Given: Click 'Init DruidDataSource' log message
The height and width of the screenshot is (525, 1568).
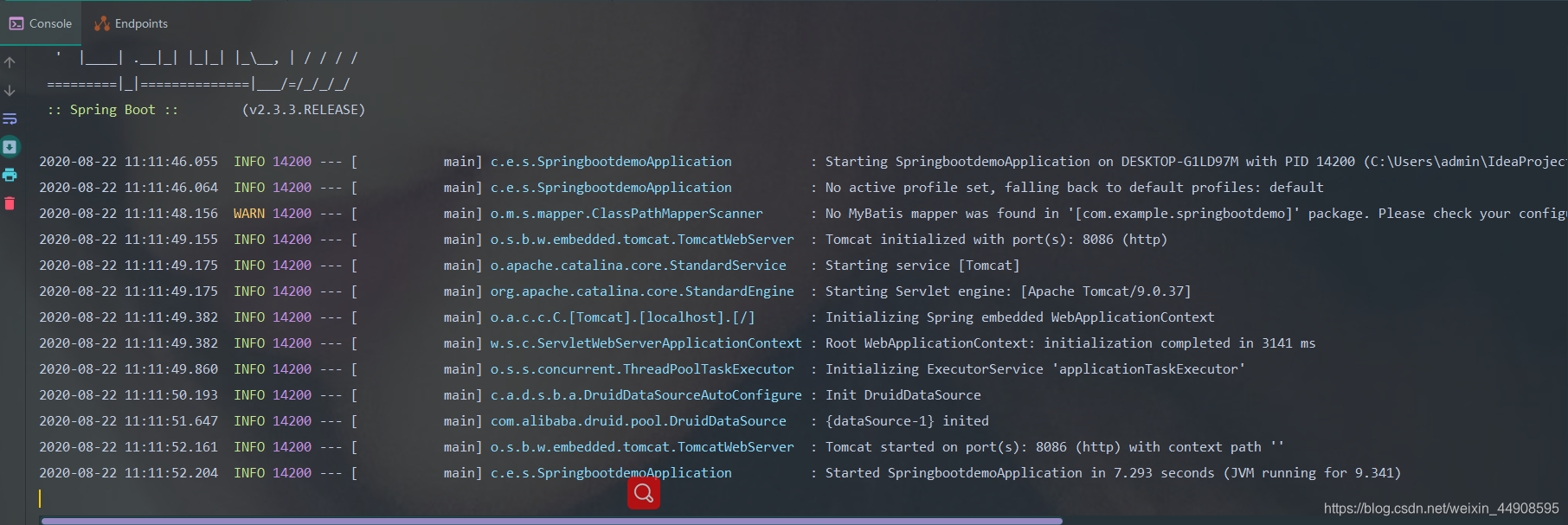Looking at the screenshot, I should [903, 395].
